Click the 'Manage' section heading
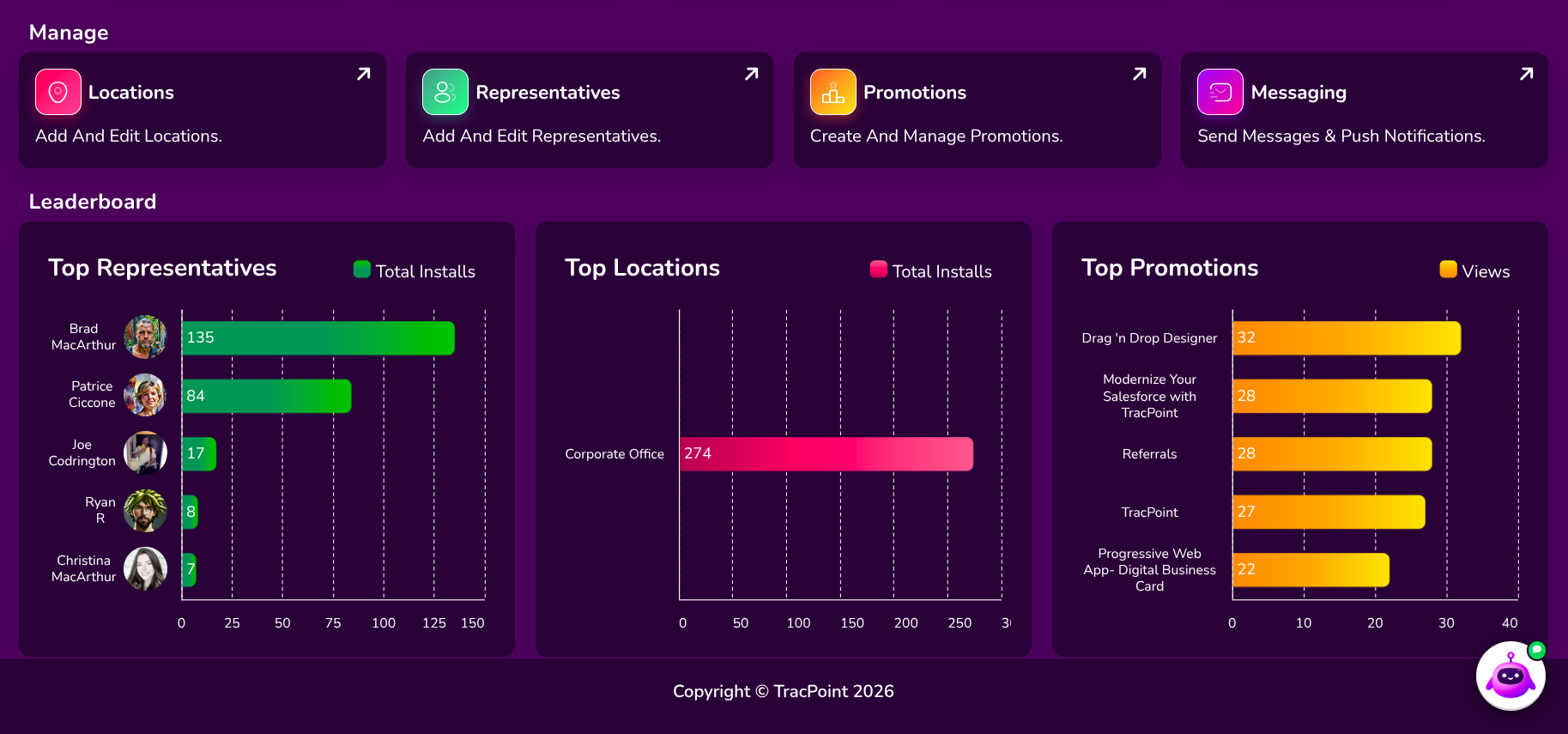Screen dimensions: 1568x734 [x=69, y=33]
